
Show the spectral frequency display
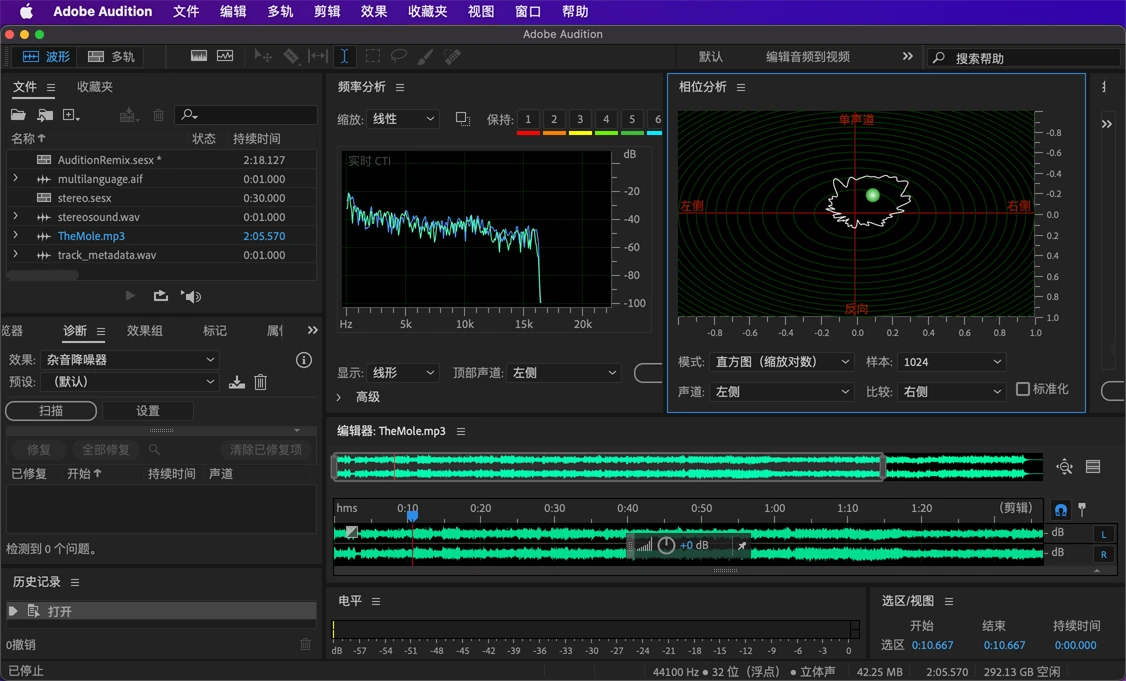pos(199,57)
